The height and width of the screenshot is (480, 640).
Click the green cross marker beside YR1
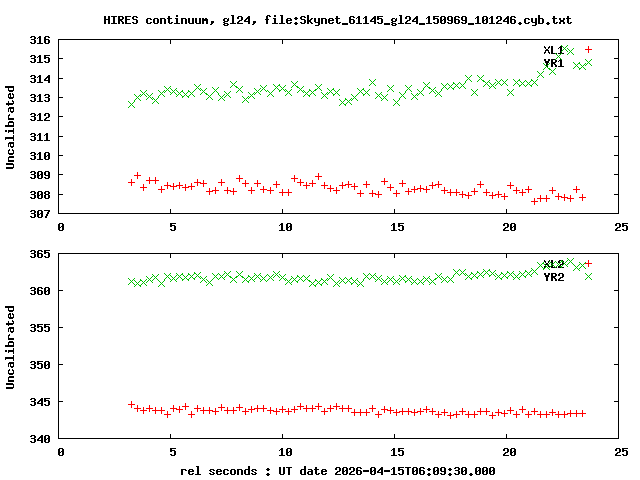[588, 62]
